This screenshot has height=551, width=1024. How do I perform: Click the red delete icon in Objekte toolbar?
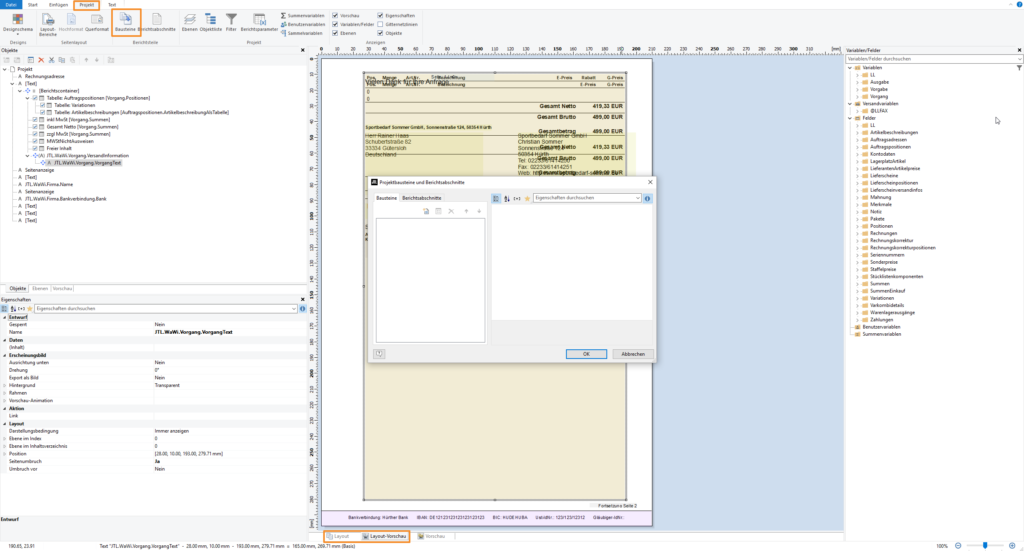[40, 60]
